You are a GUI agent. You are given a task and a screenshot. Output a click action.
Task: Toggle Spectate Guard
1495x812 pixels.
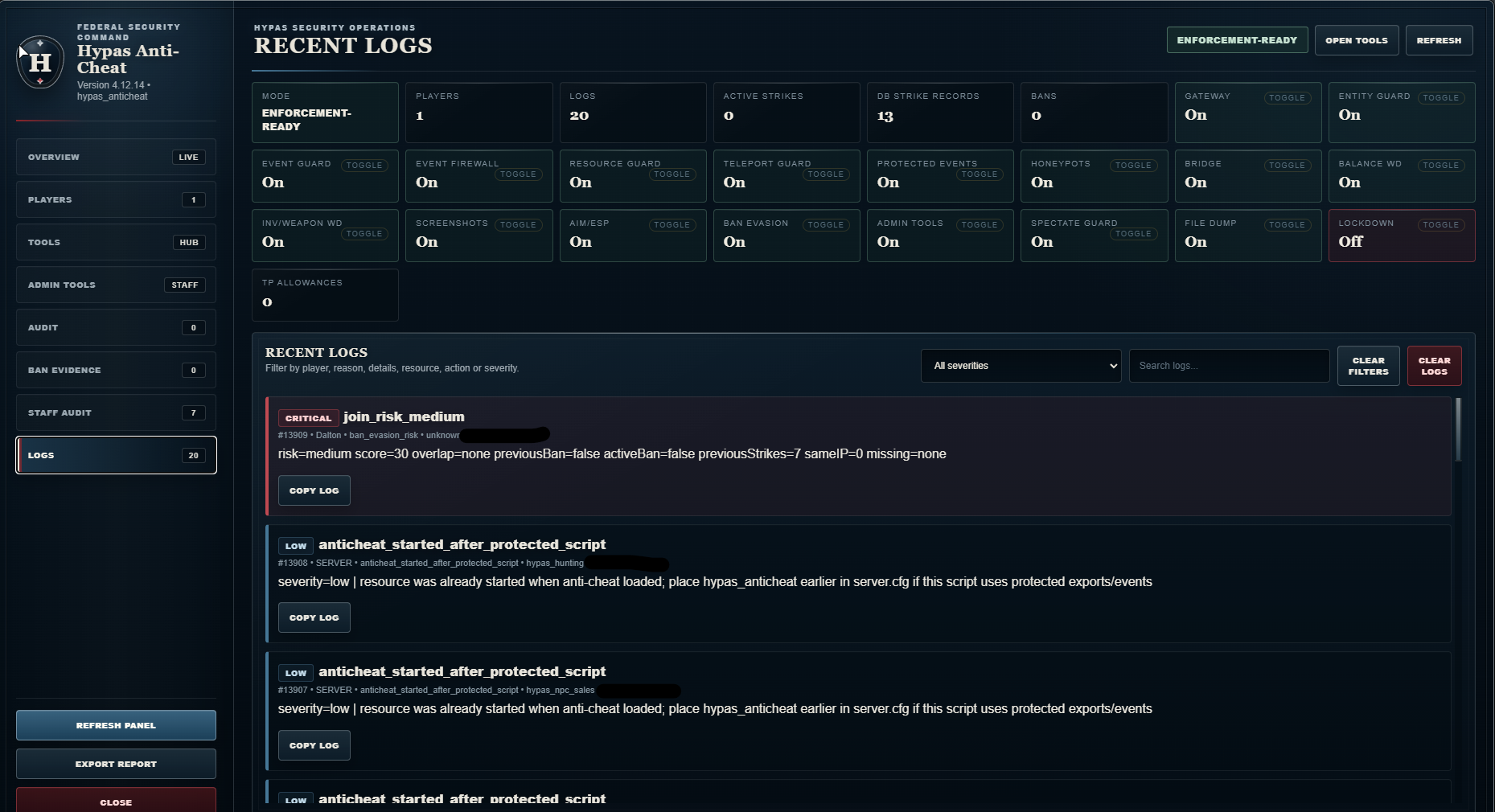coord(1133,234)
